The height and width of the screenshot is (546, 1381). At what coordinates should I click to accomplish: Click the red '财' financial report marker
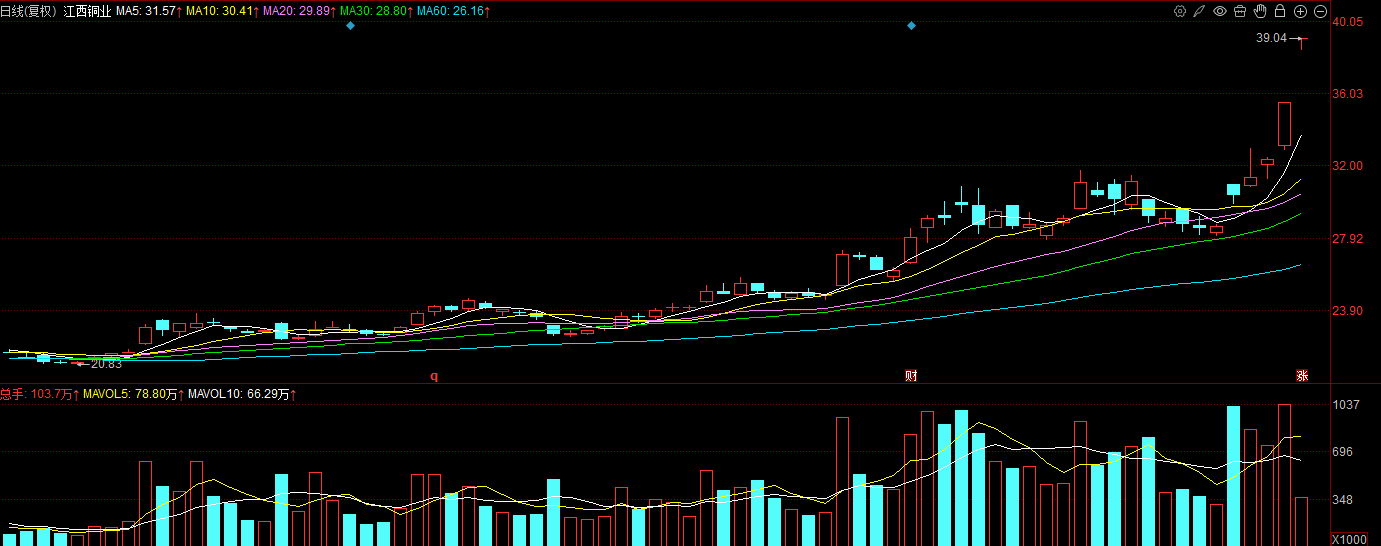(911, 376)
